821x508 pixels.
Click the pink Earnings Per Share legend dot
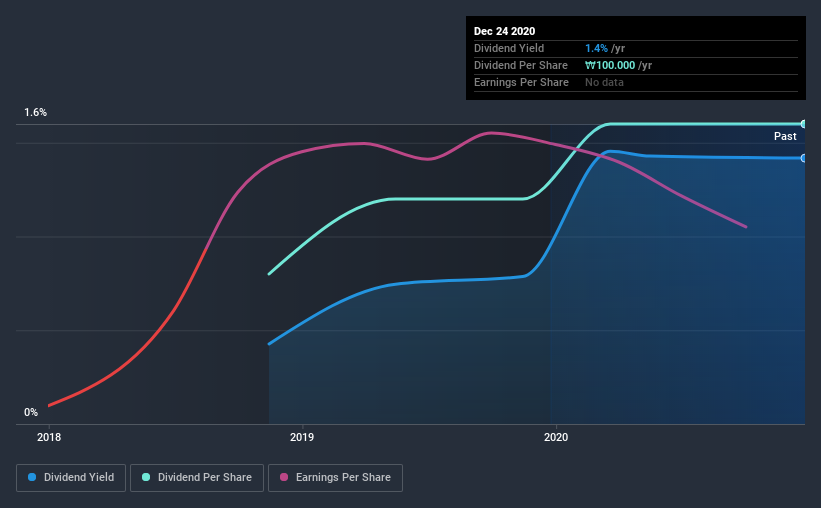(x=284, y=477)
